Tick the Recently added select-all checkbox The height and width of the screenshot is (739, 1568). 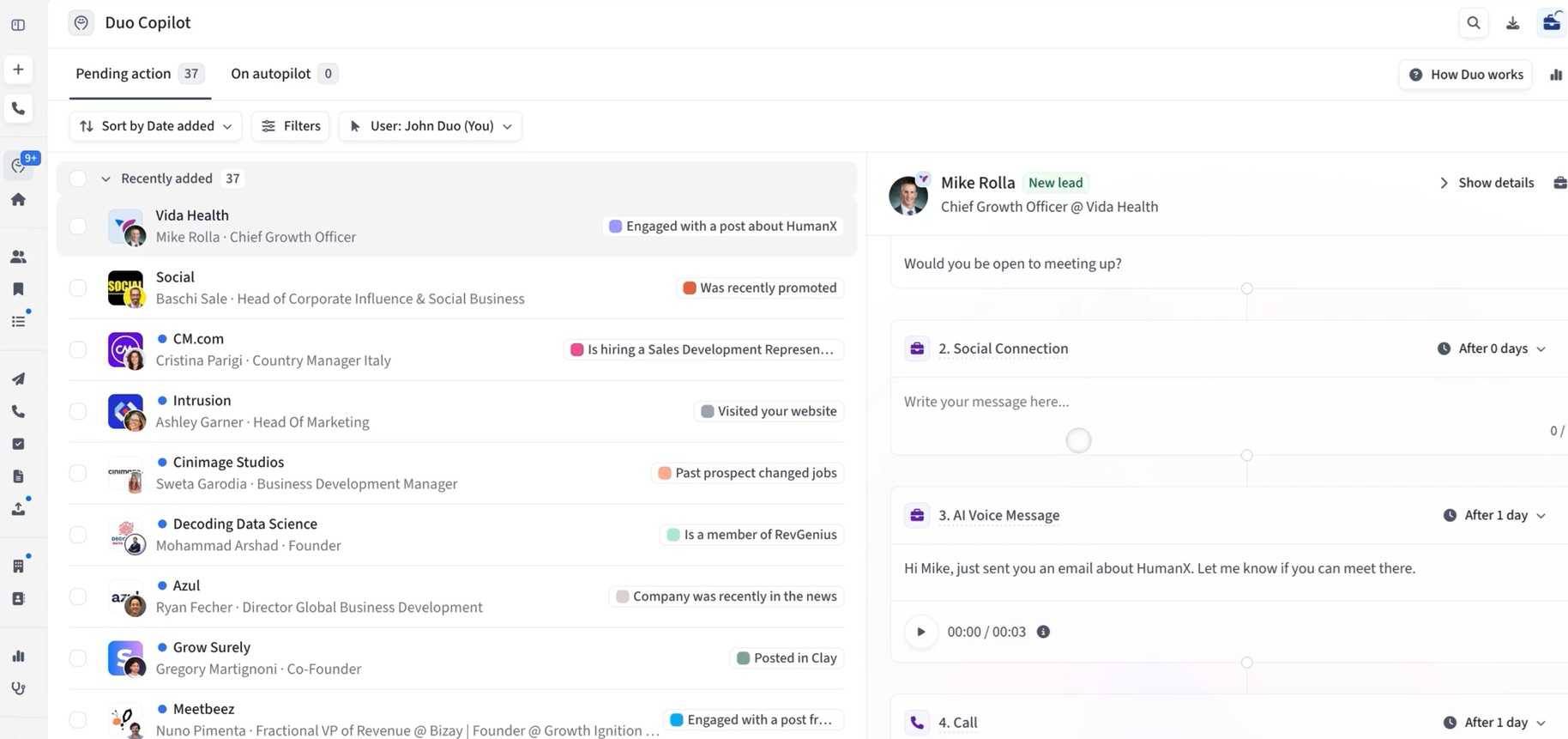[x=78, y=179]
